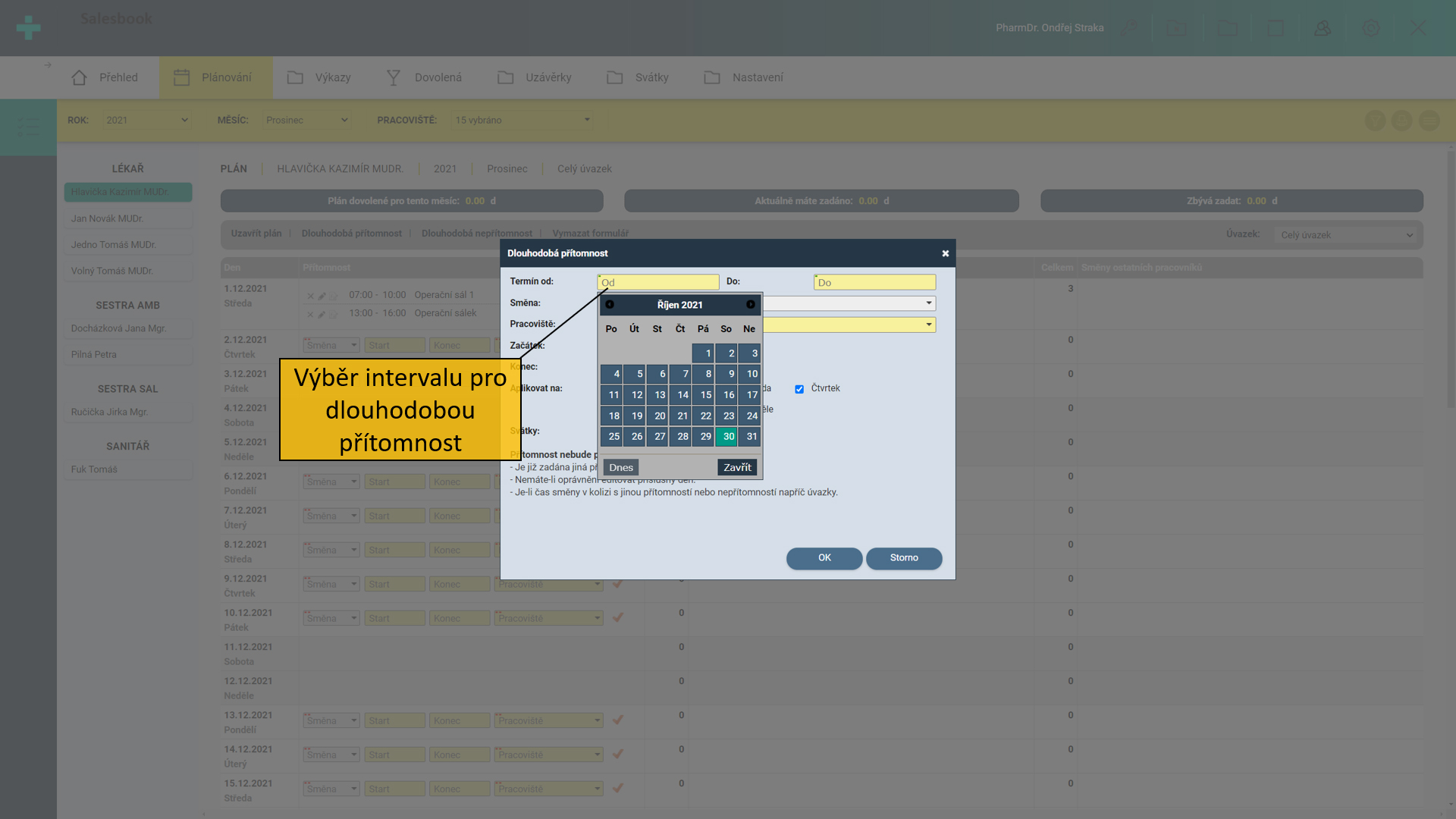The width and height of the screenshot is (1456, 819).
Task: Click the Do date input field
Action: pos(874,282)
